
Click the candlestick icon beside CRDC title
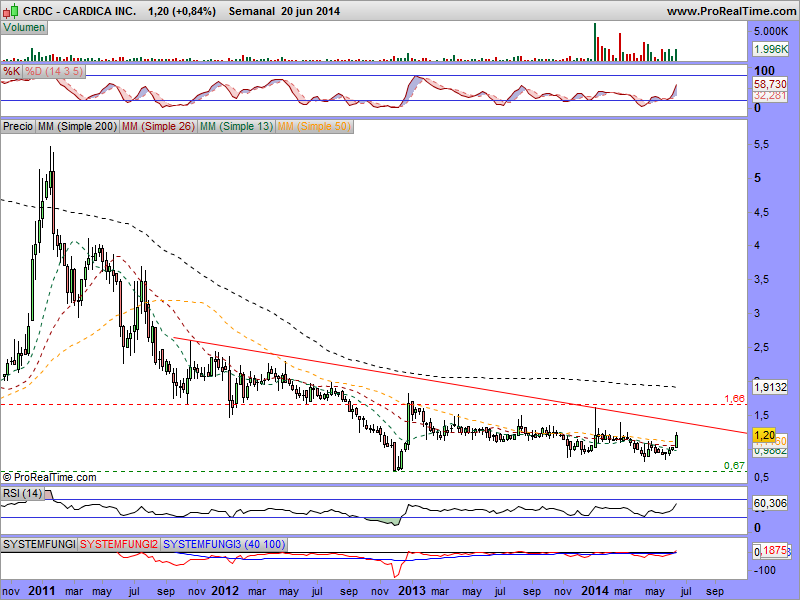point(8,11)
